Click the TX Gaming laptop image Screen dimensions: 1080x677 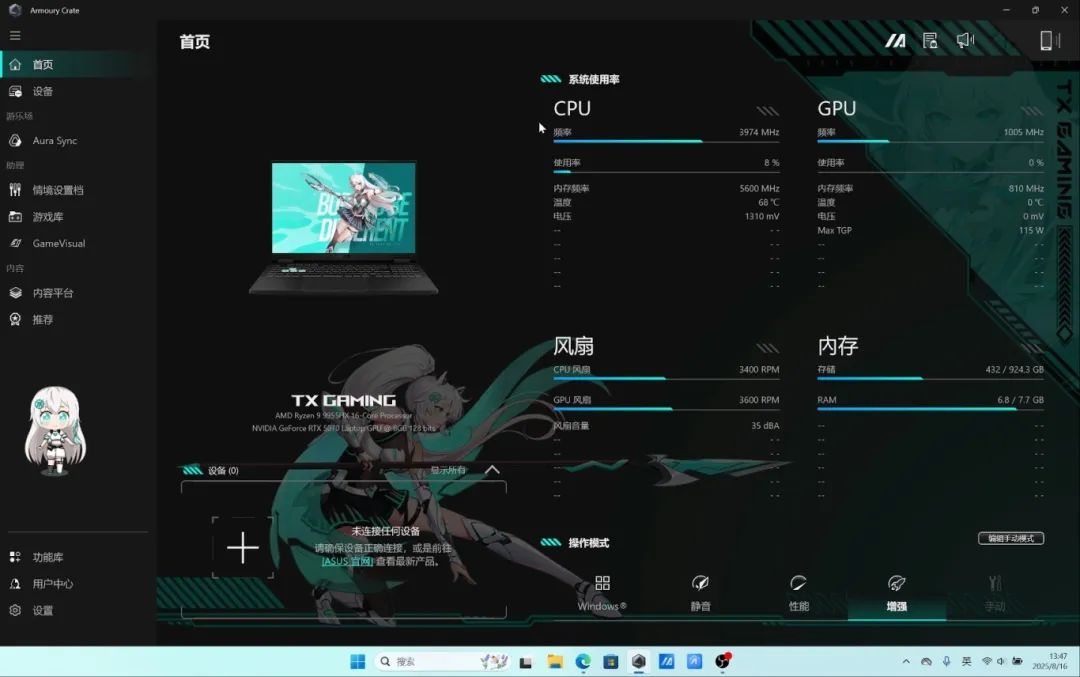[344, 227]
